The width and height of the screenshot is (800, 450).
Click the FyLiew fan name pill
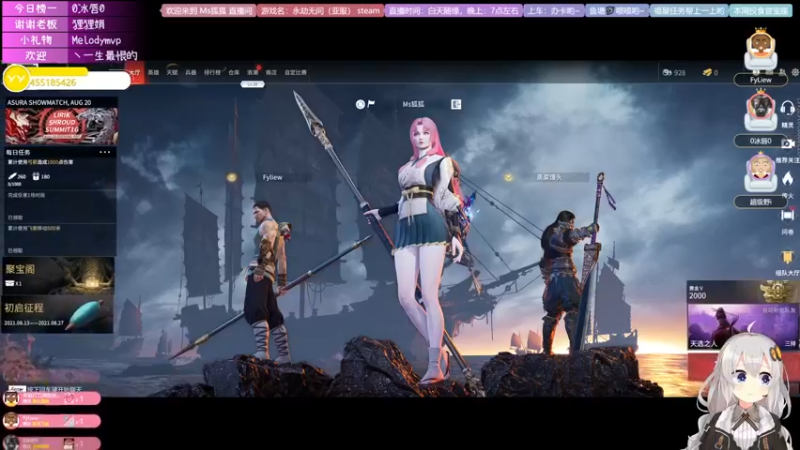(760, 80)
